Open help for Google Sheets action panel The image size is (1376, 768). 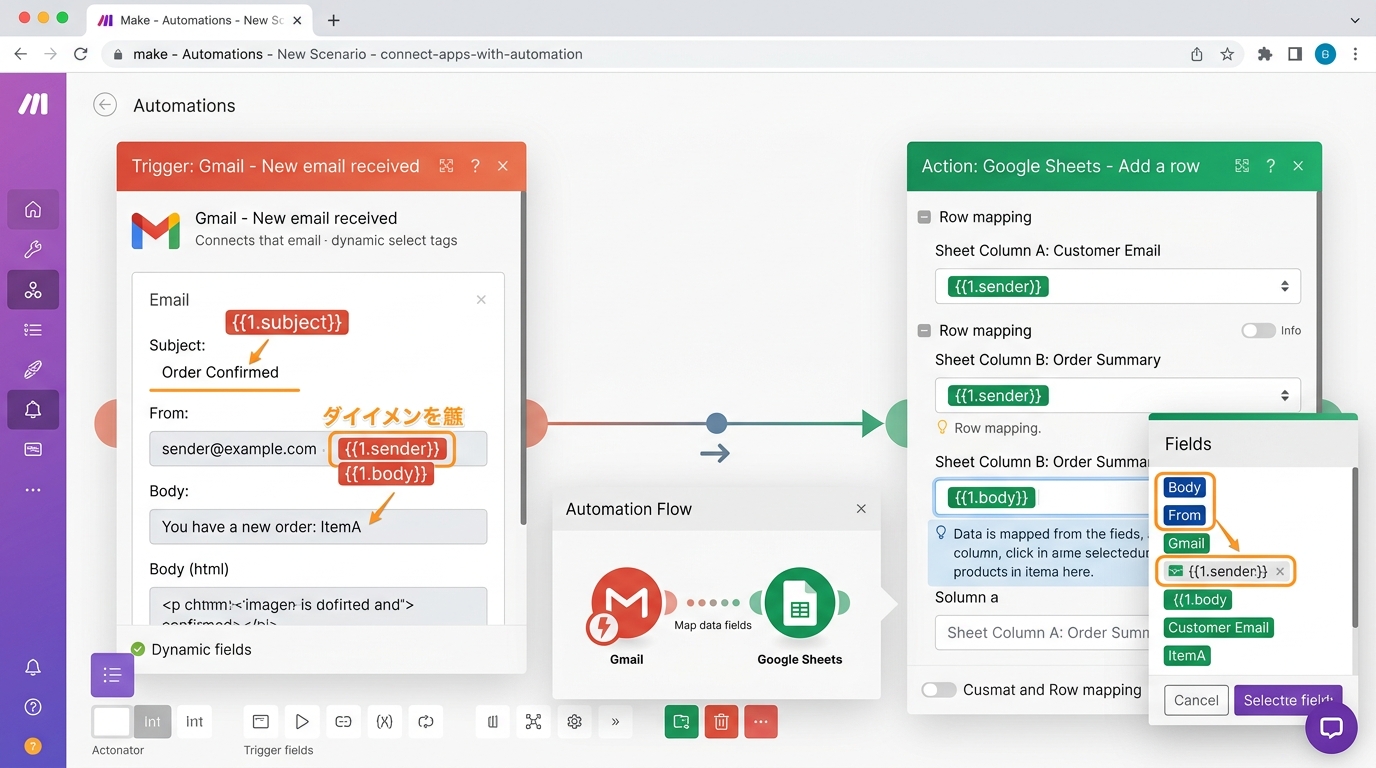pyautogui.click(x=1270, y=166)
